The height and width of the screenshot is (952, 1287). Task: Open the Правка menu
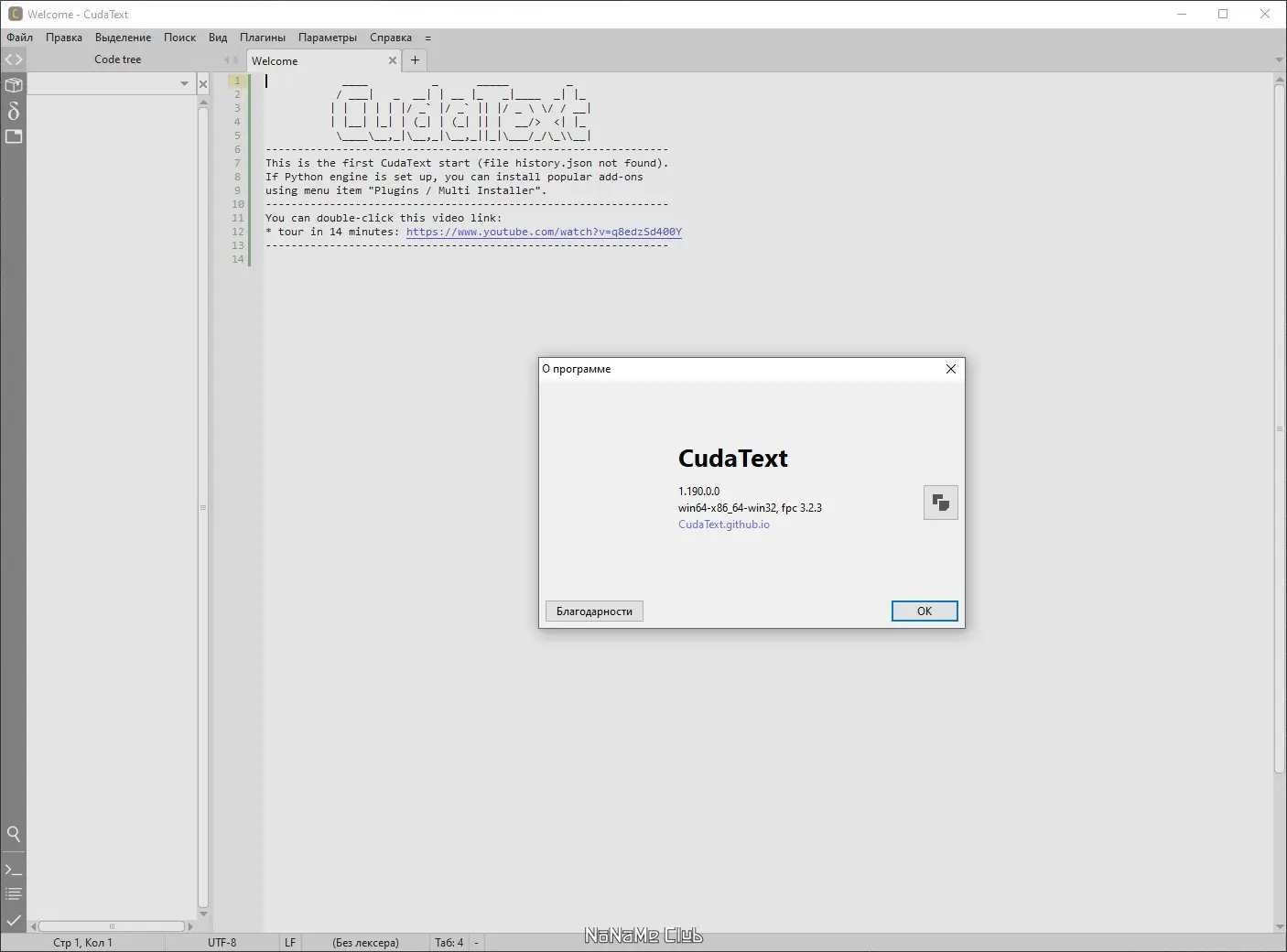point(64,38)
